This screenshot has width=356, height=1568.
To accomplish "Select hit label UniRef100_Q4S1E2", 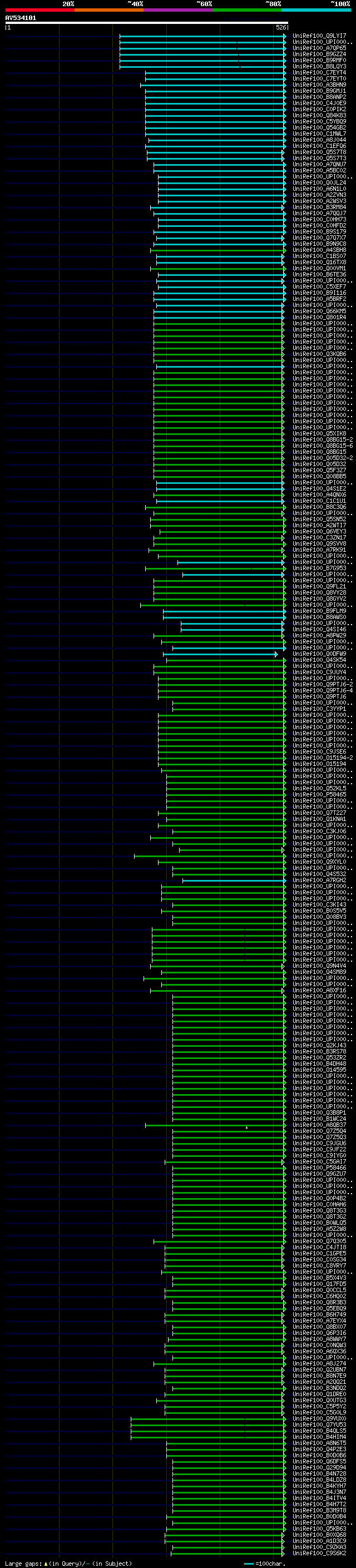I will pos(319,489).
